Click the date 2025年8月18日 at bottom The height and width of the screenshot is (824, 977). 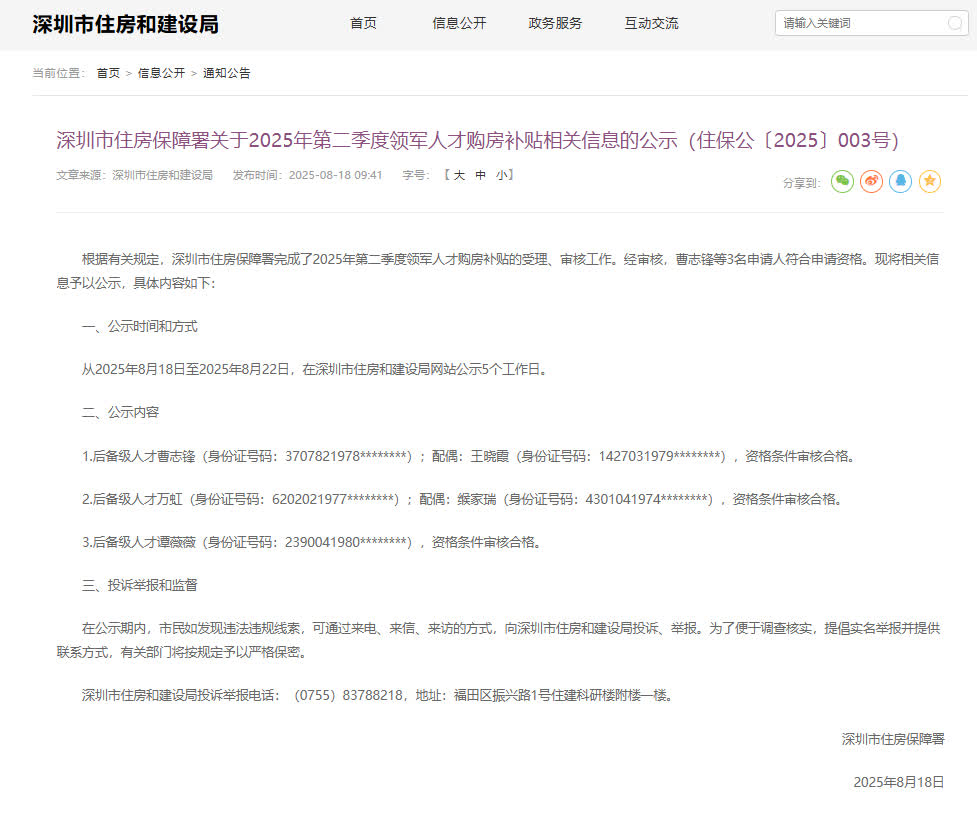click(898, 782)
